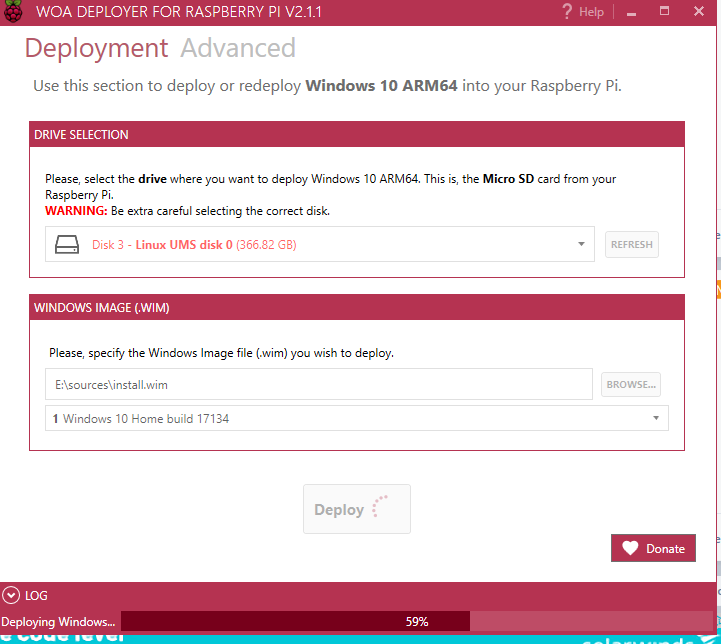Click the 59% deployment progress bar
Image resolution: width=721 pixels, height=644 pixels.
click(x=417, y=622)
